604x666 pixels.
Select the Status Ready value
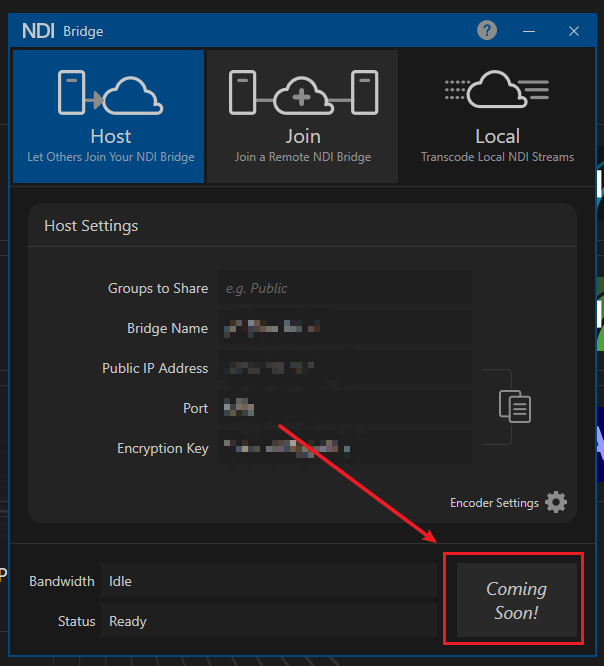pyautogui.click(x=269, y=621)
